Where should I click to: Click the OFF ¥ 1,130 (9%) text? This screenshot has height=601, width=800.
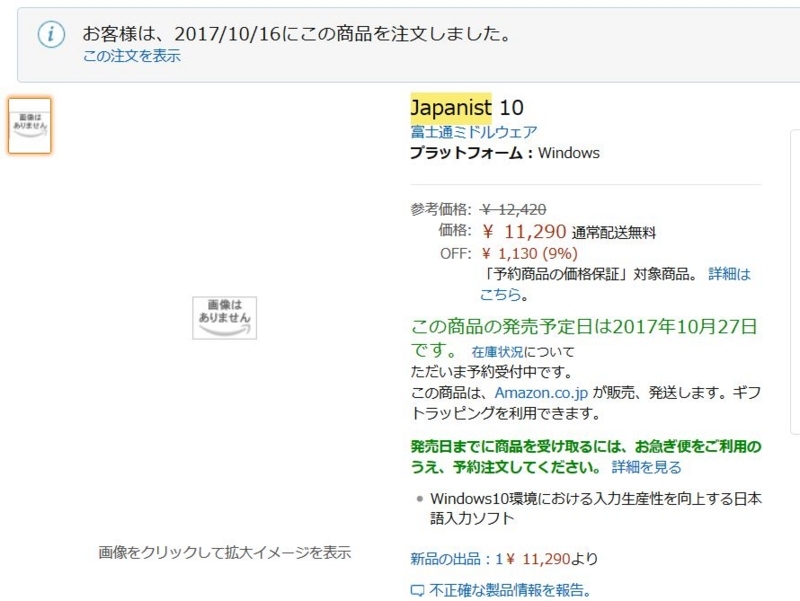(x=530, y=254)
